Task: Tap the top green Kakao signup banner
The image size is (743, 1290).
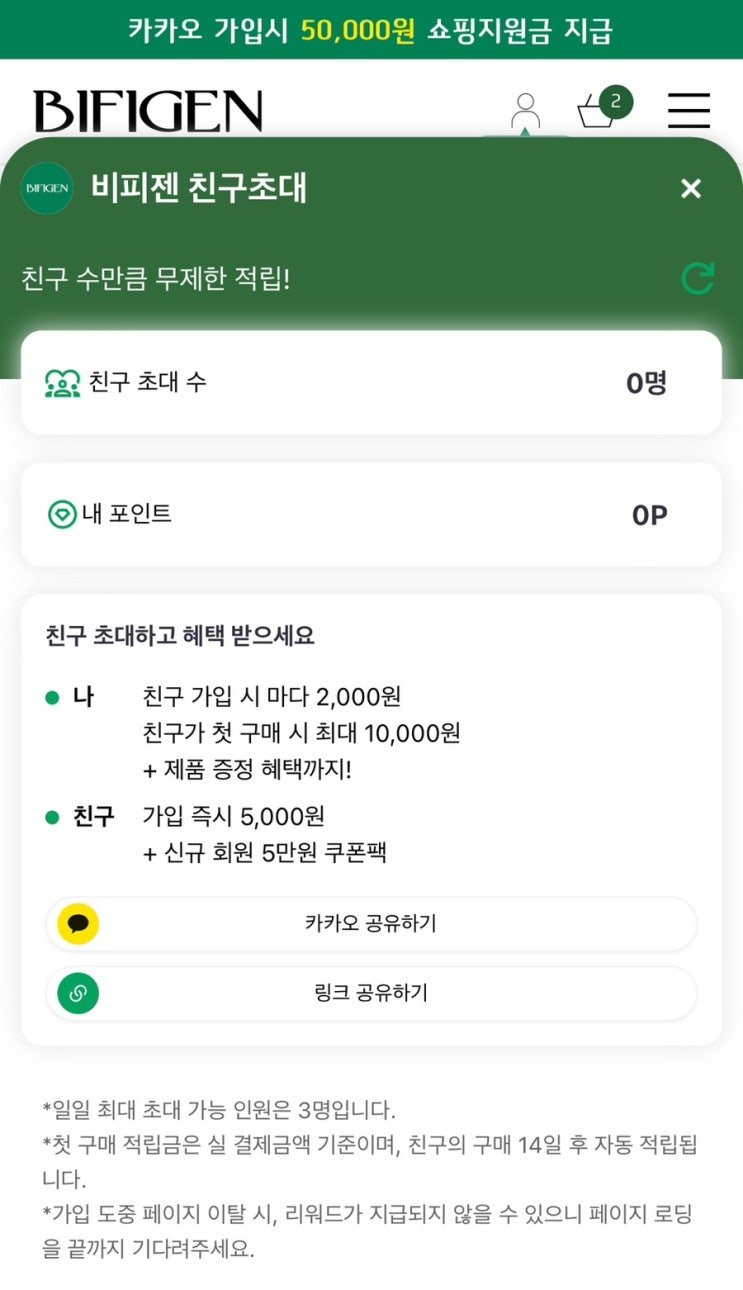Action: tap(371, 29)
